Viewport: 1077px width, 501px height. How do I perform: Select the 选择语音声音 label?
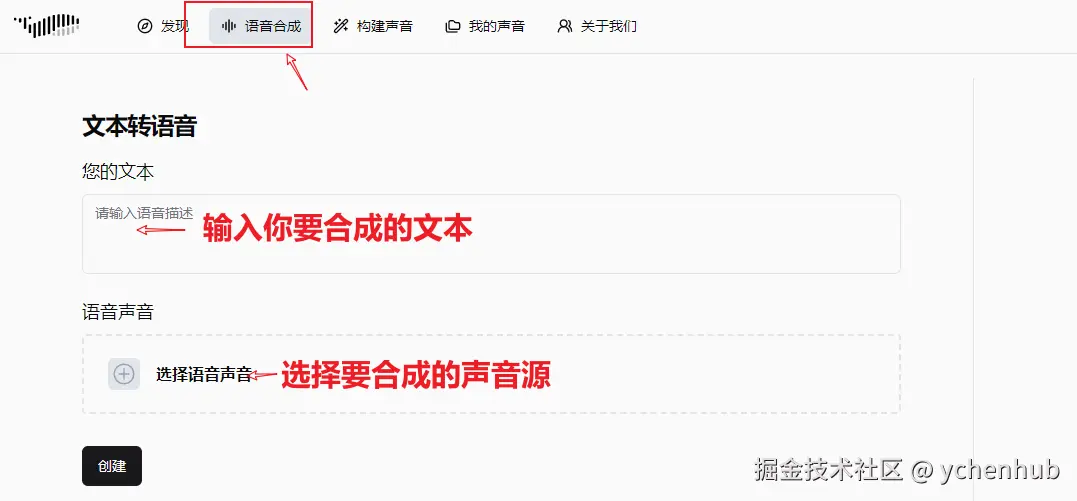tap(204, 375)
